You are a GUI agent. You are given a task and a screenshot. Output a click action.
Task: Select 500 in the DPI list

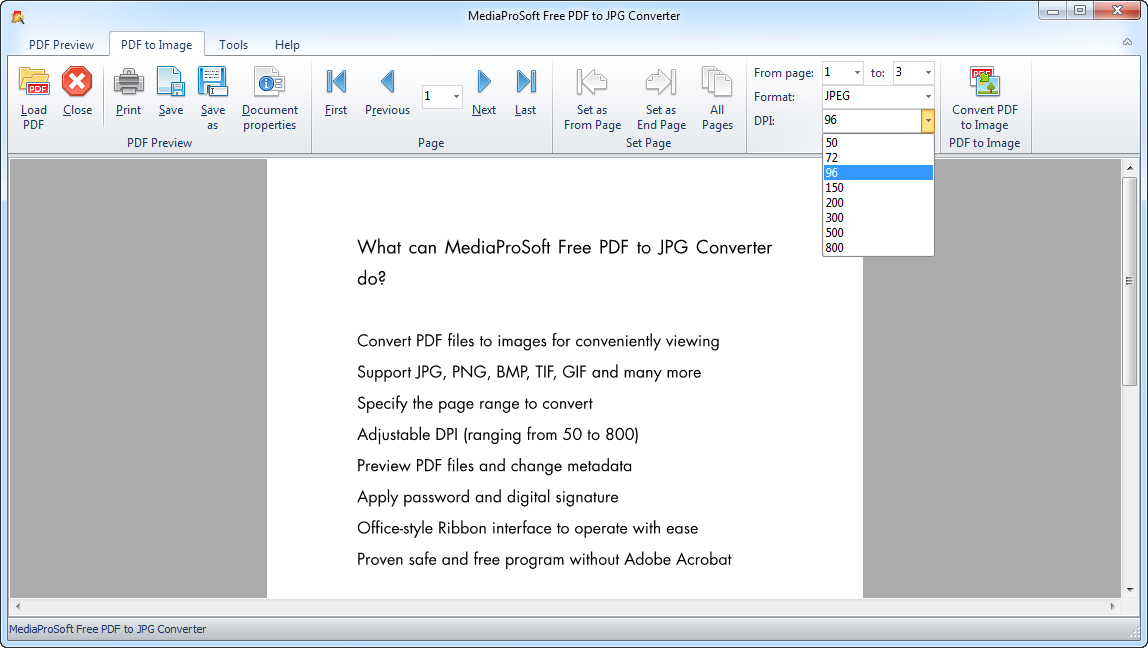[878, 233]
